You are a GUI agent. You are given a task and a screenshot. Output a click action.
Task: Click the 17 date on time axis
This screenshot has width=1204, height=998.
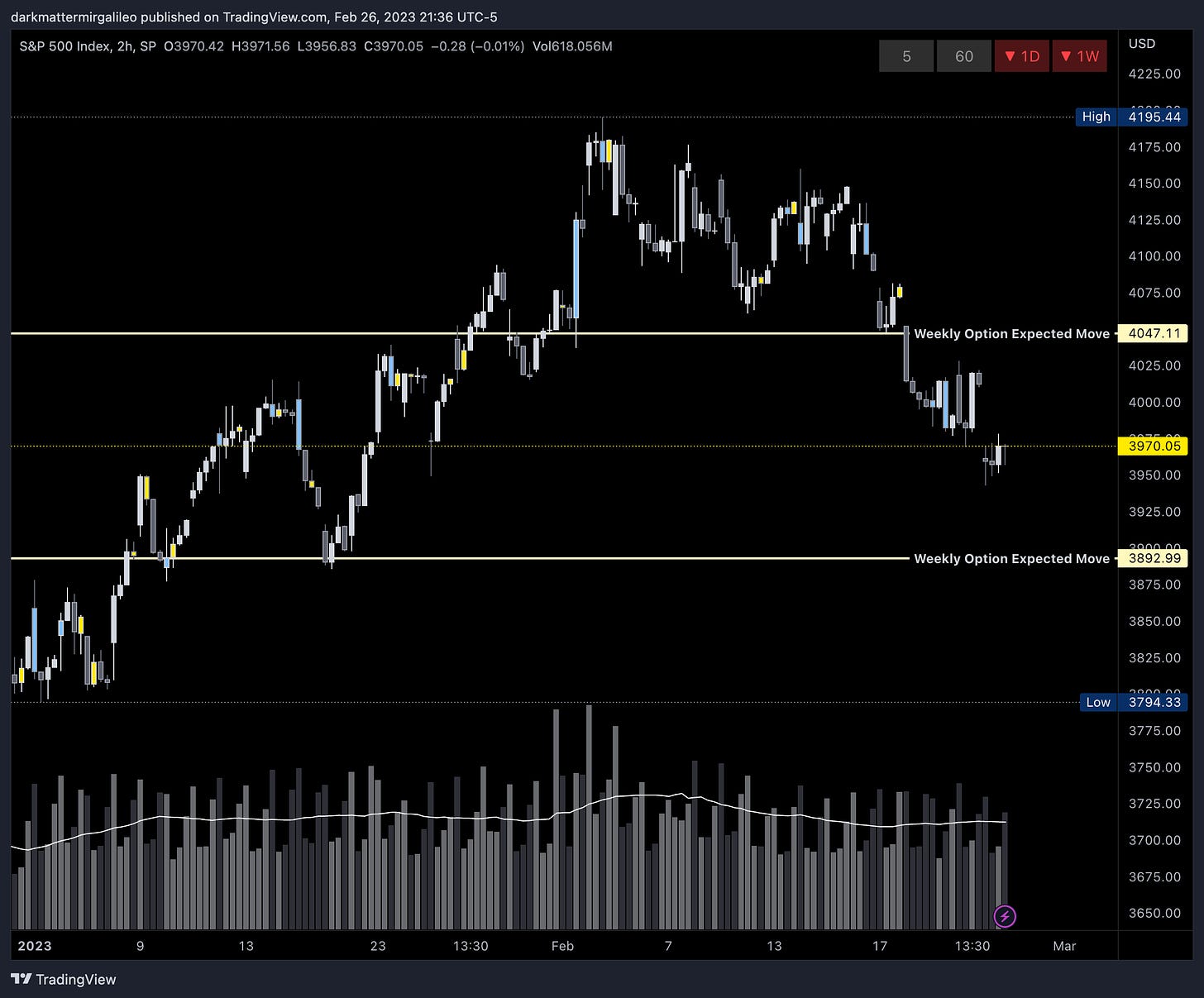pyautogui.click(x=880, y=946)
